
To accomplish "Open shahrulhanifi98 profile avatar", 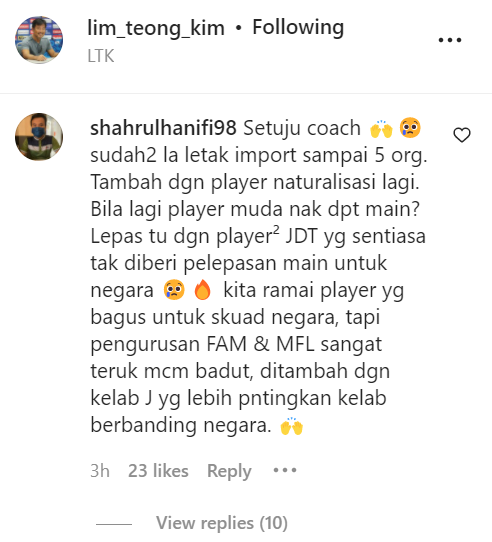I will (x=39, y=137).
